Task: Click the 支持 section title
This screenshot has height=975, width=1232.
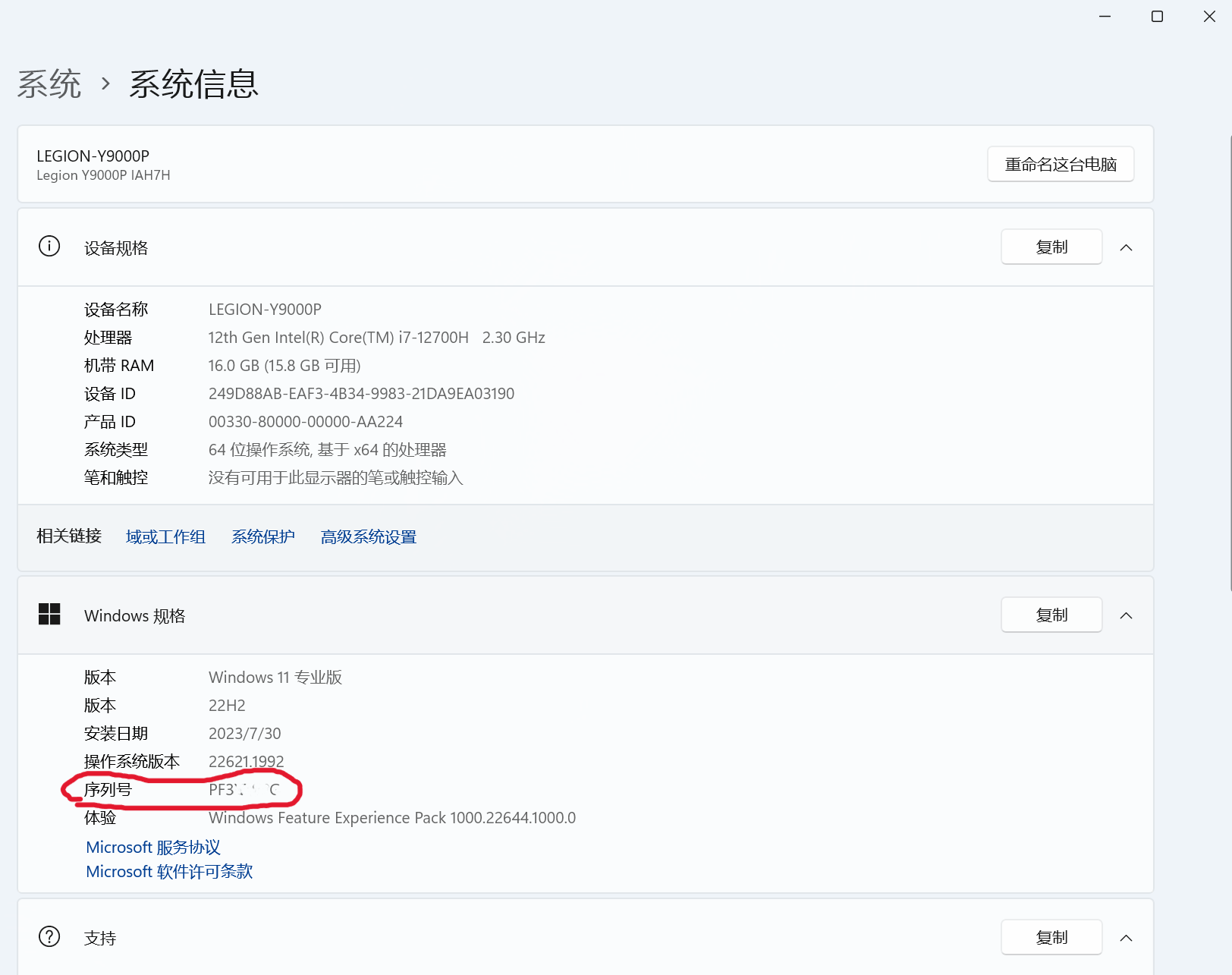Action: click(100, 939)
